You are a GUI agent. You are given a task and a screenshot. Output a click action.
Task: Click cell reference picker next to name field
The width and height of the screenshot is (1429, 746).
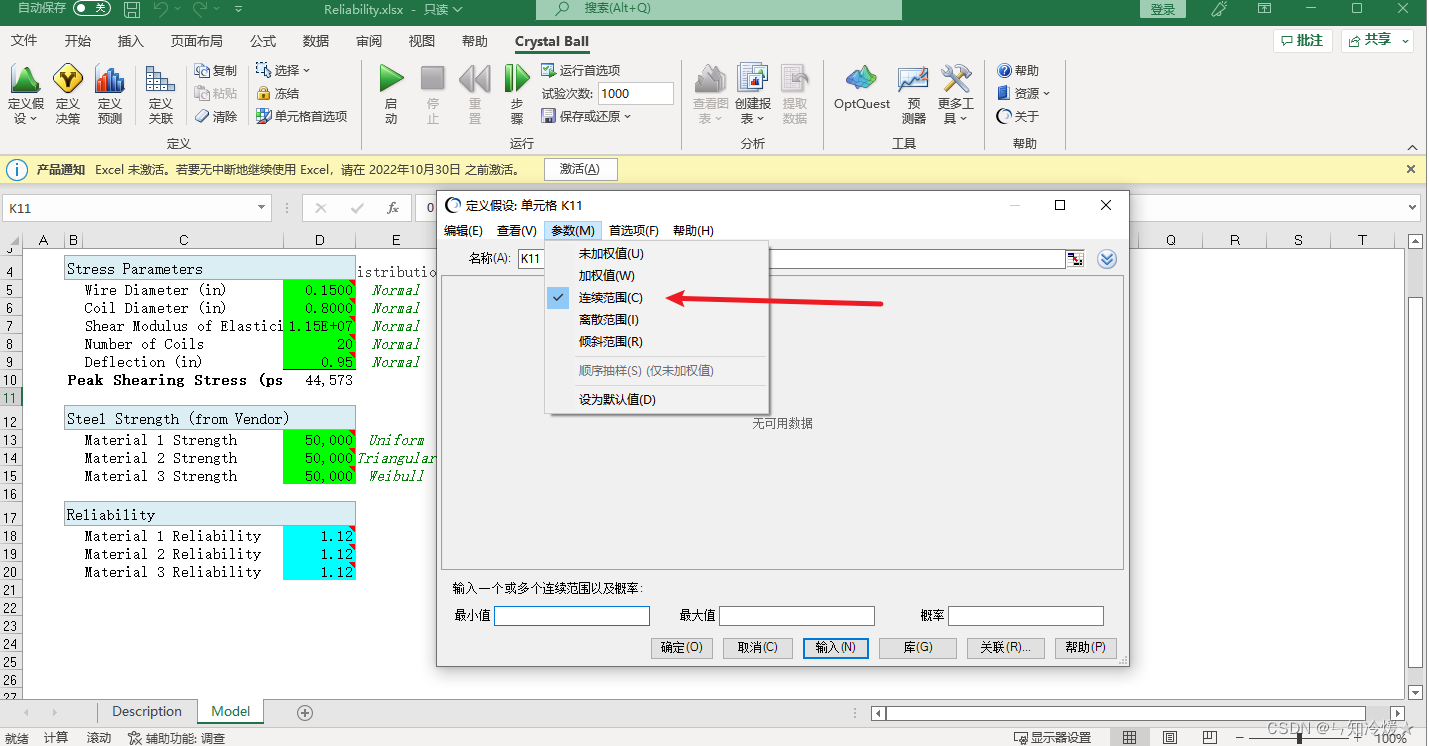(1075, 259)
